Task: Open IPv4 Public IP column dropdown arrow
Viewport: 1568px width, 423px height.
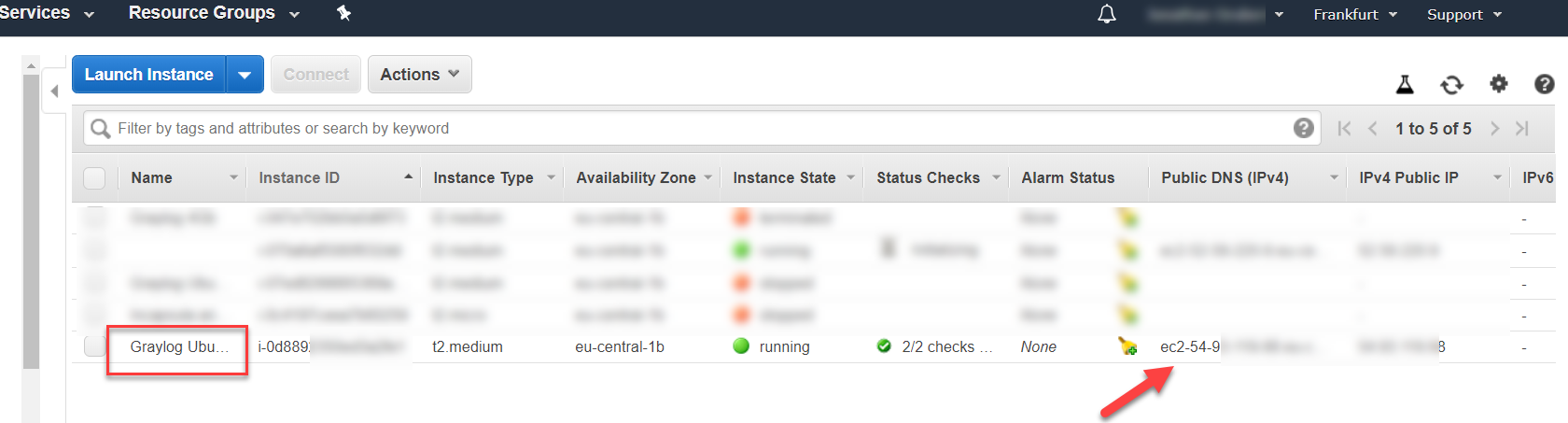Action: (x=1497, y=177)
